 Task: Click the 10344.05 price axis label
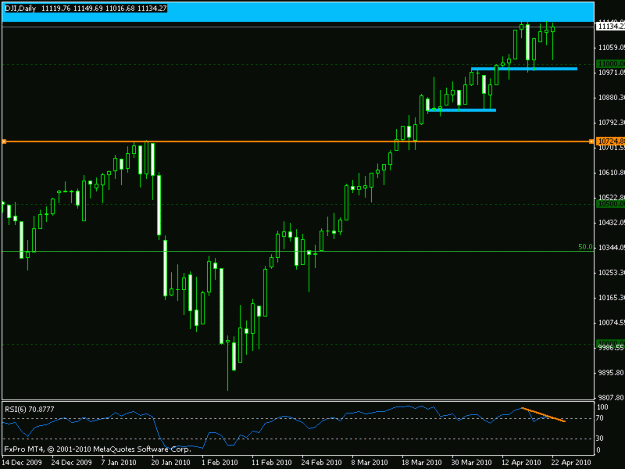coord(611,247)
